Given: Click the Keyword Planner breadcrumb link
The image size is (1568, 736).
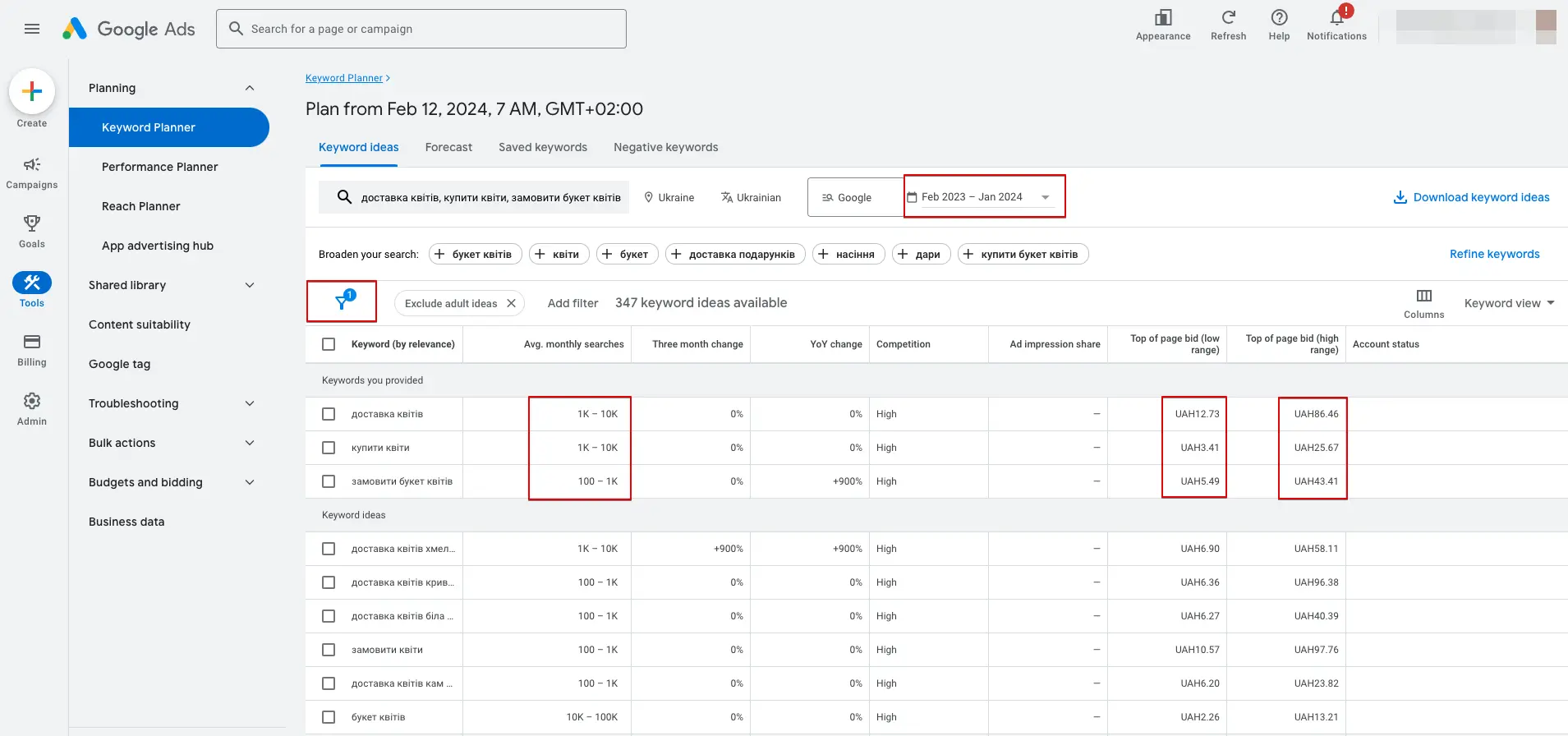Looking at the screenshot, I should tap(344, 78).
